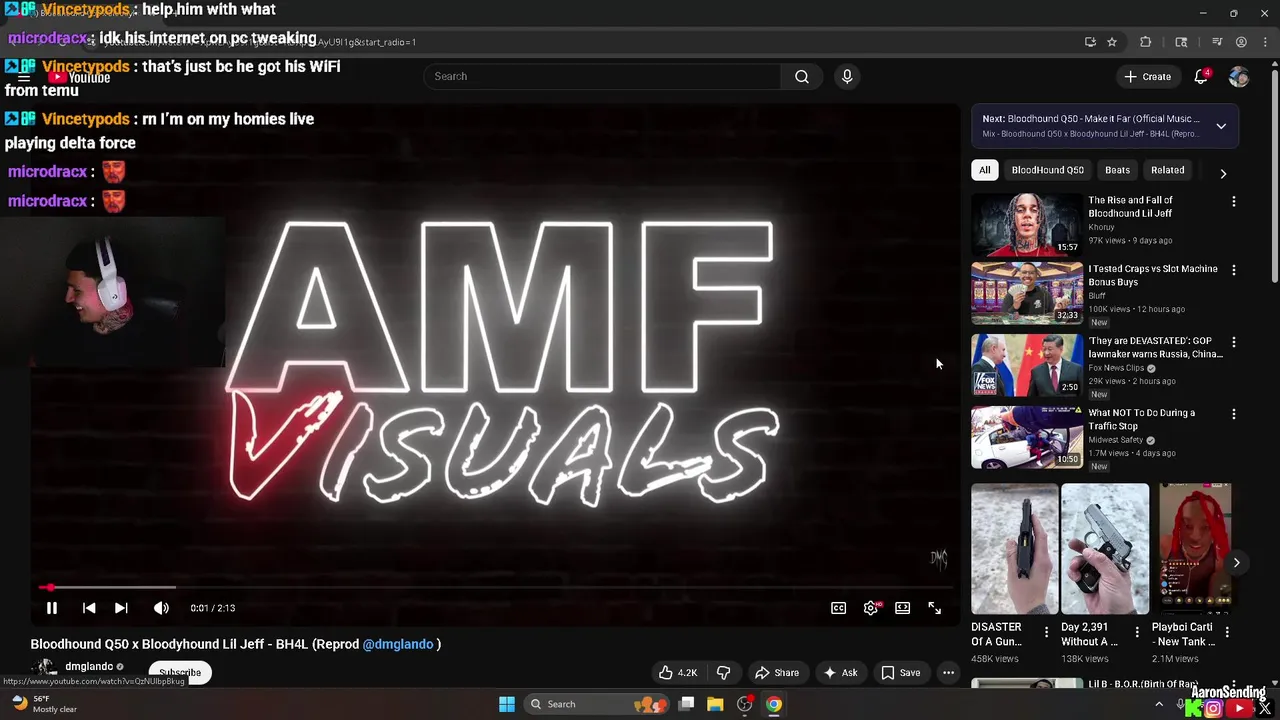Share the BH4L video

[x=777, y=673]
